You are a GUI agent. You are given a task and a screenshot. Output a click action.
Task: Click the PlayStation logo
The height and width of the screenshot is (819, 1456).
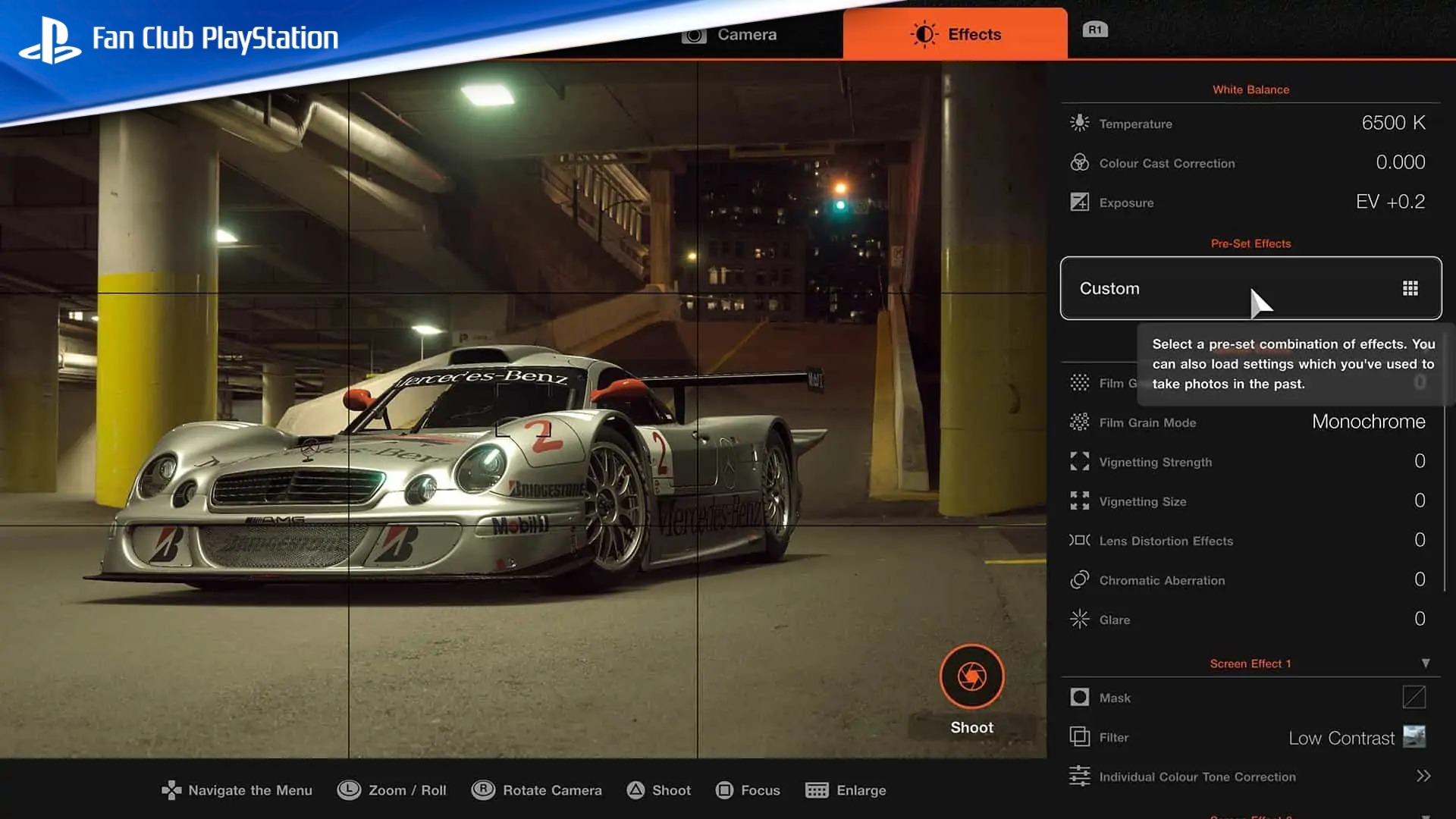49,40
